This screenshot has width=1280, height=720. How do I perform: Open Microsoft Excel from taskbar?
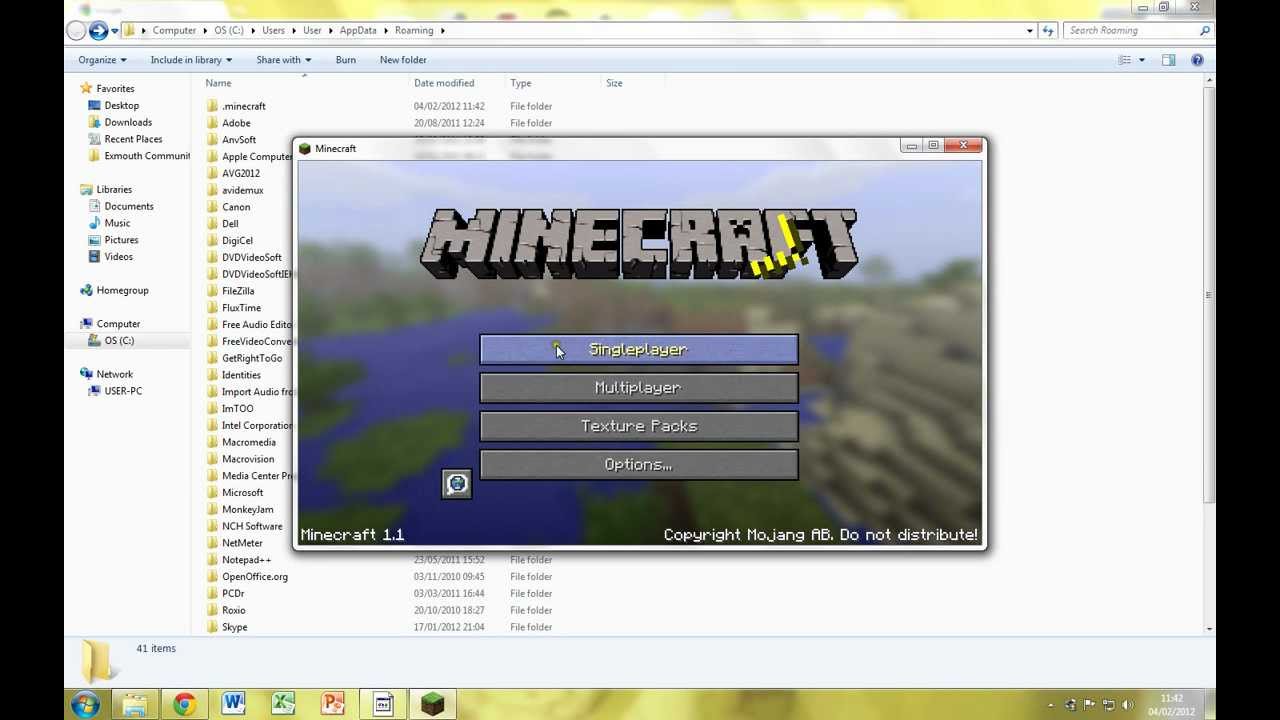pyautogui.click(x=283, y=705)
